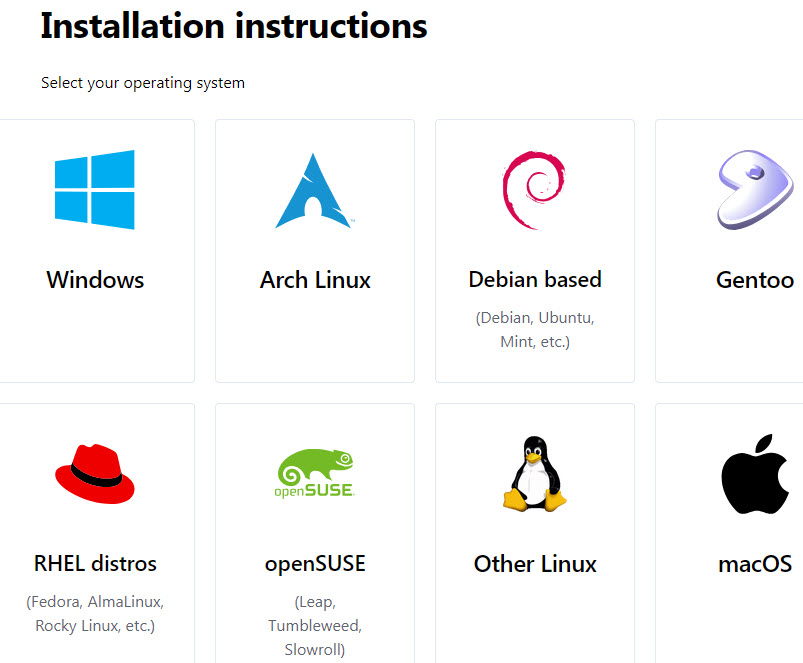This screenshot has height=663, width=803.
Task: Click the Tux penguin icon
Action: point(535,474)
